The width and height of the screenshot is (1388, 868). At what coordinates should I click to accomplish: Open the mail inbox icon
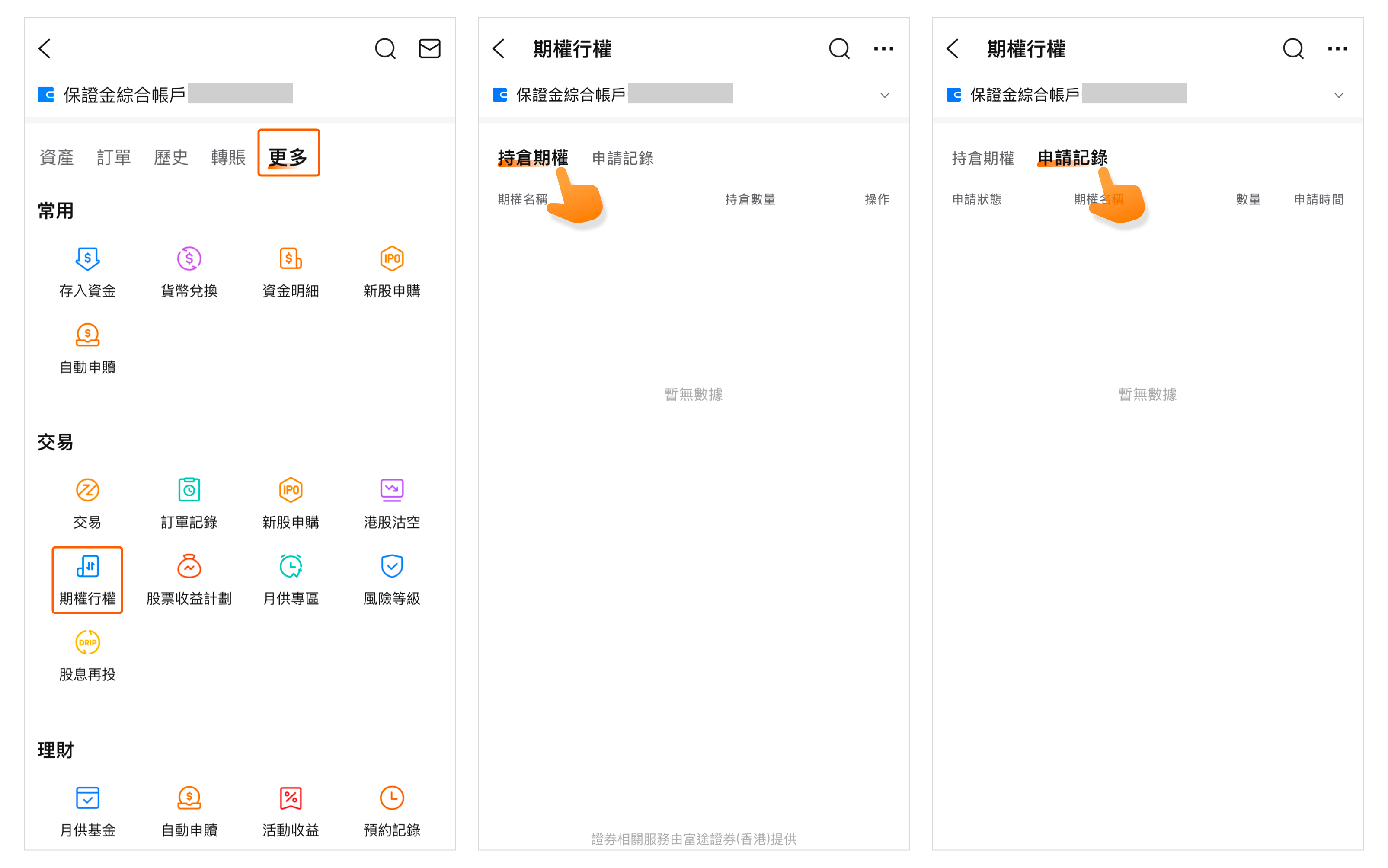(429, 49)
